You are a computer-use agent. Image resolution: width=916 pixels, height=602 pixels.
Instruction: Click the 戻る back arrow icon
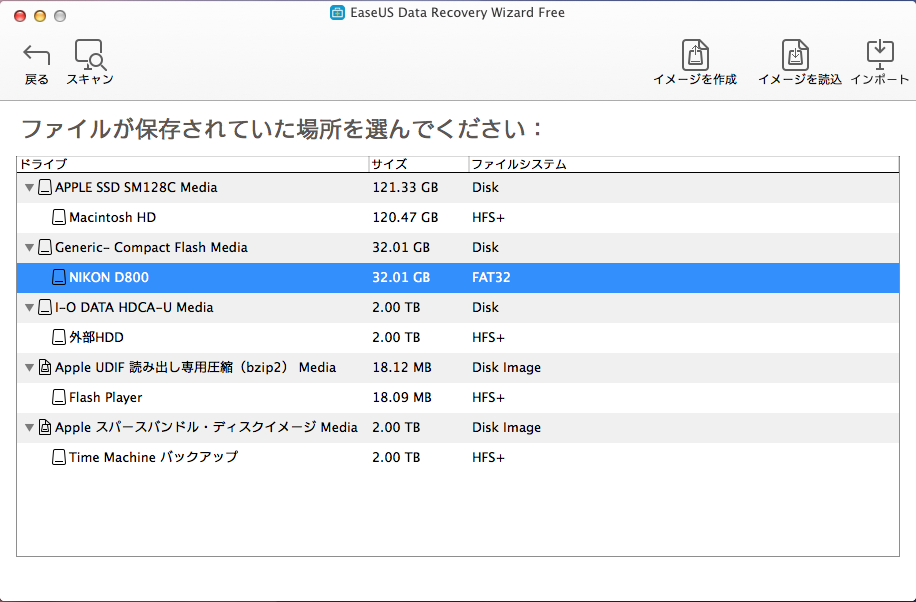point(35,53)
